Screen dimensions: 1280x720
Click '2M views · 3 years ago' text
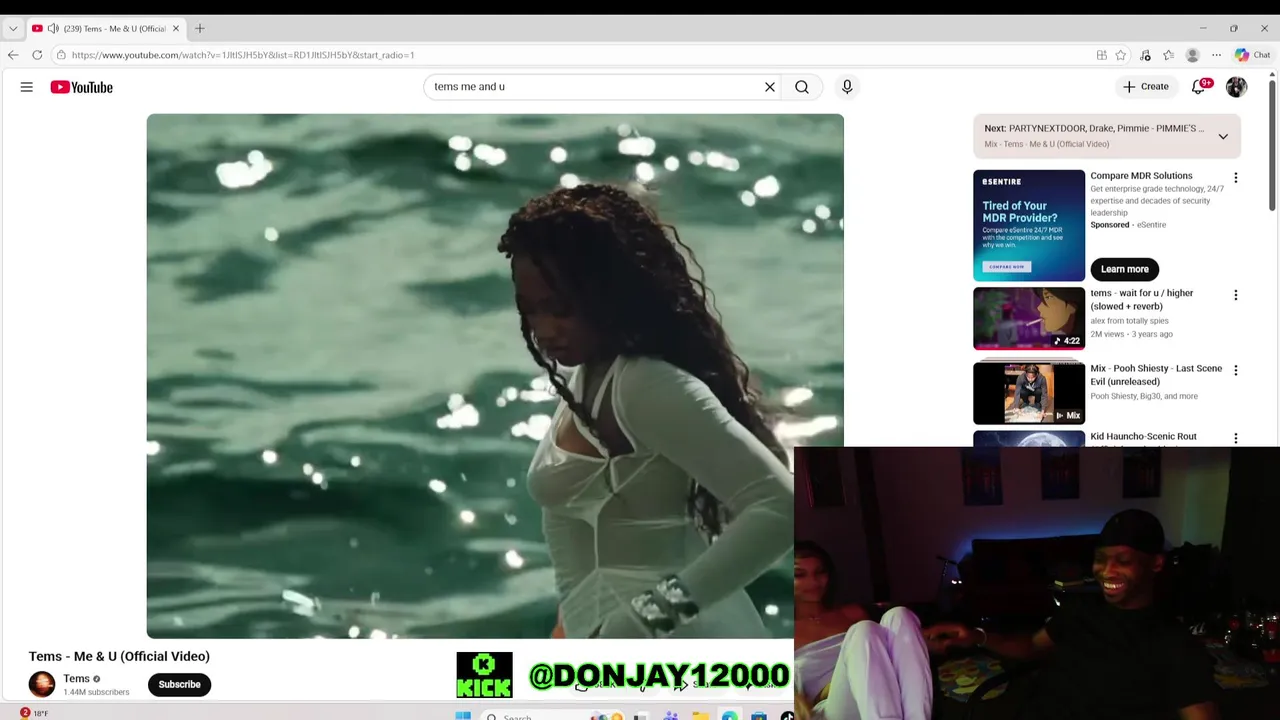tap(1131, 334)
